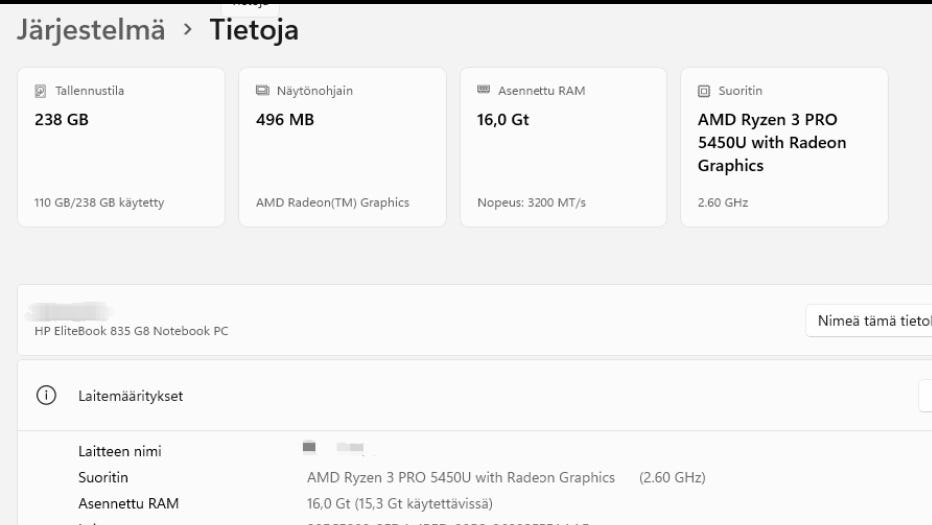Click the breadcrumb chevron arrow

[x=187, y=31]
